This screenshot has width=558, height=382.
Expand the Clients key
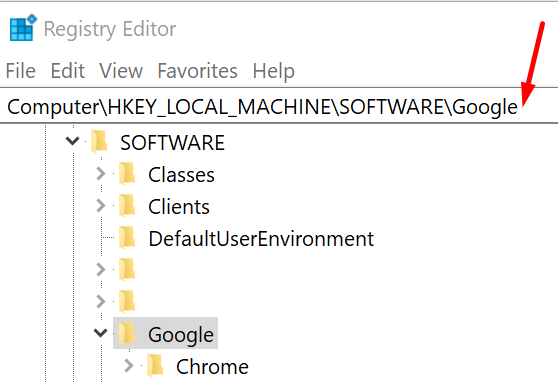[101, 206]
